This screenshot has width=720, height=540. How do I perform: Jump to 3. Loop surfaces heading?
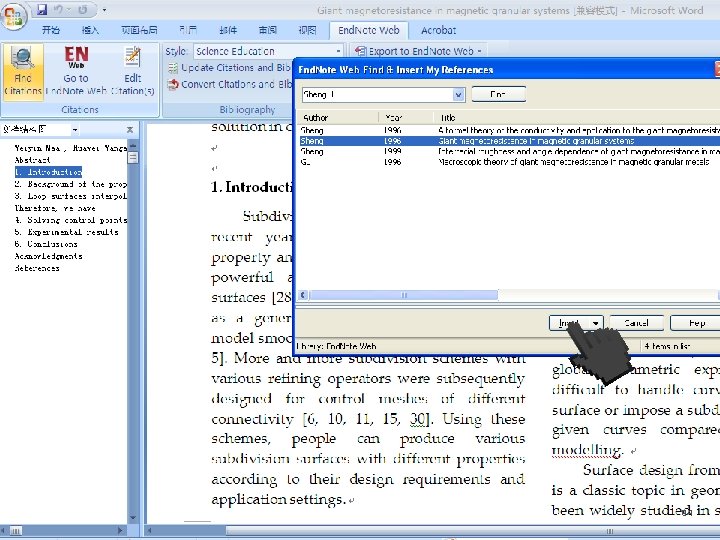(70, 196)
